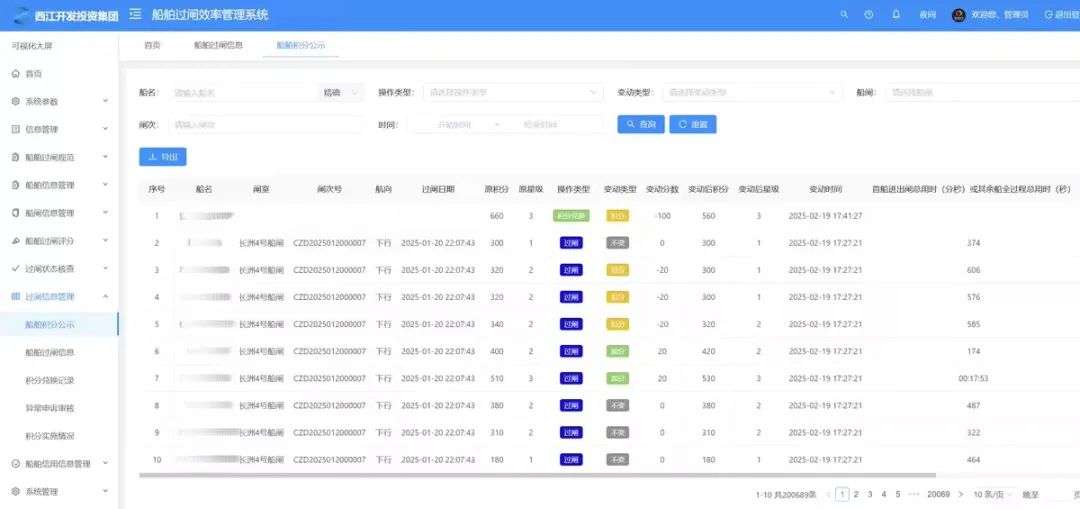1080x509 pixels.
Task: Click the search magnifier icon in header
Action: [844, 15]
